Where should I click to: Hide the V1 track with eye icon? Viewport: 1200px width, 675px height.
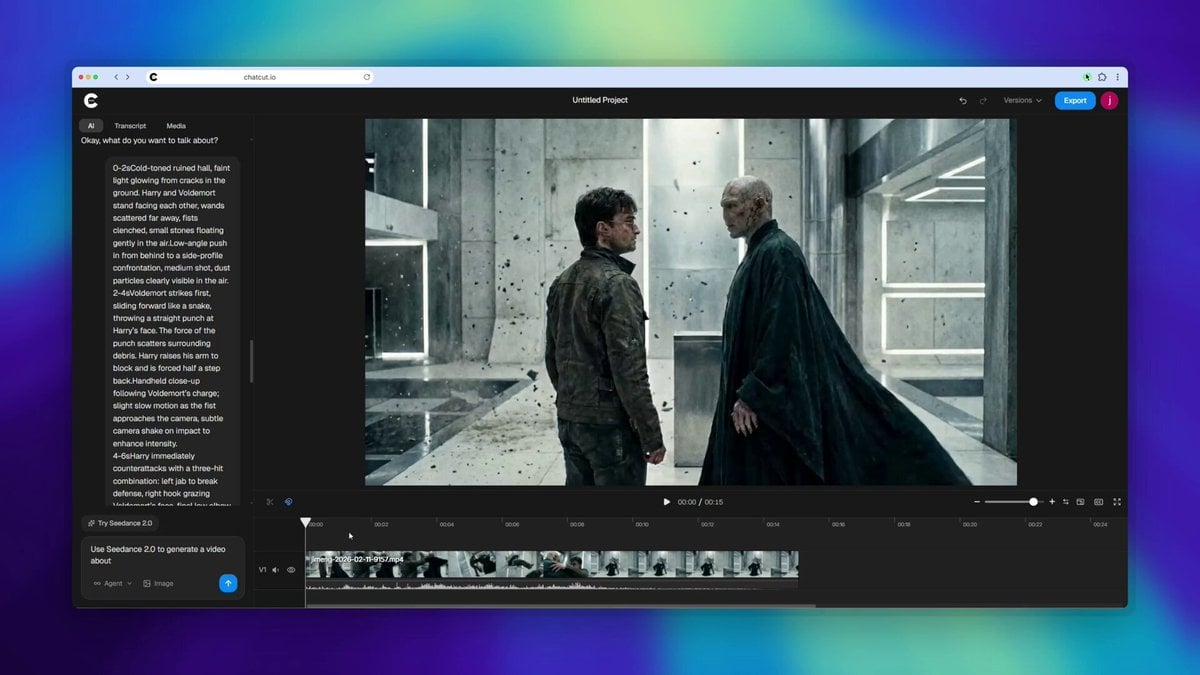click(291, 570)
